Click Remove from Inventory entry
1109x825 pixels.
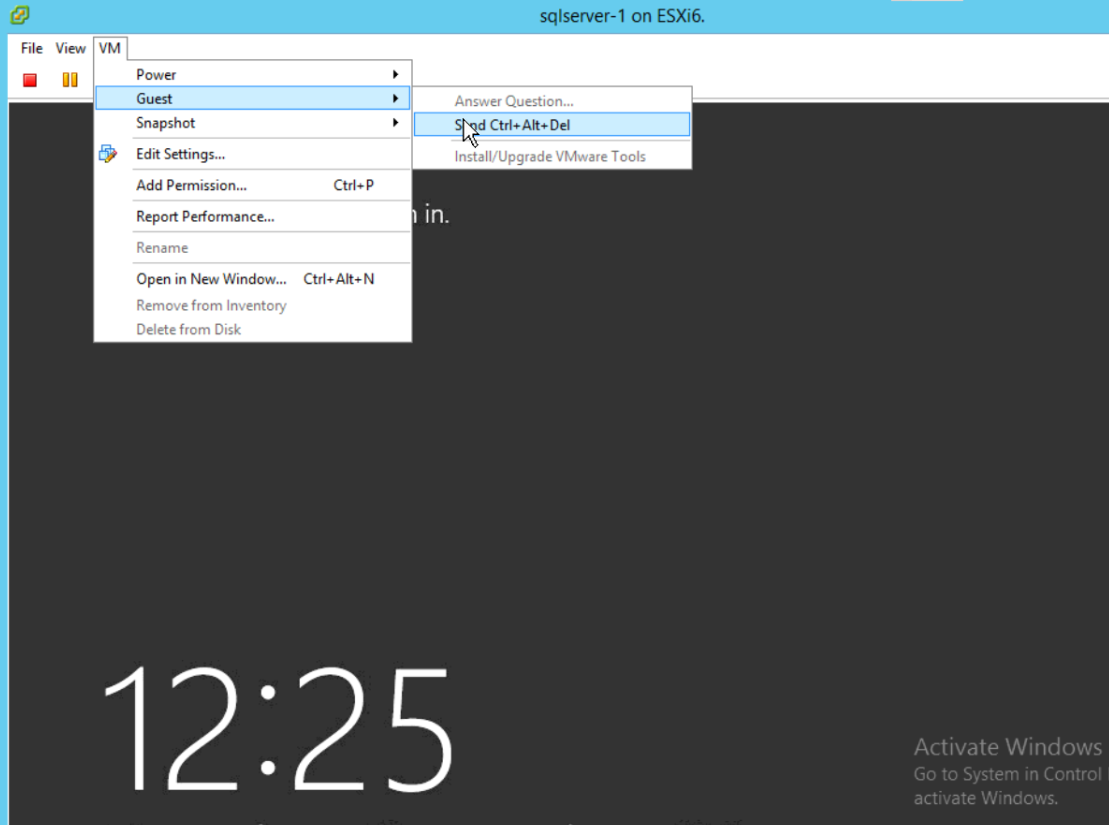tap(252, 306)
